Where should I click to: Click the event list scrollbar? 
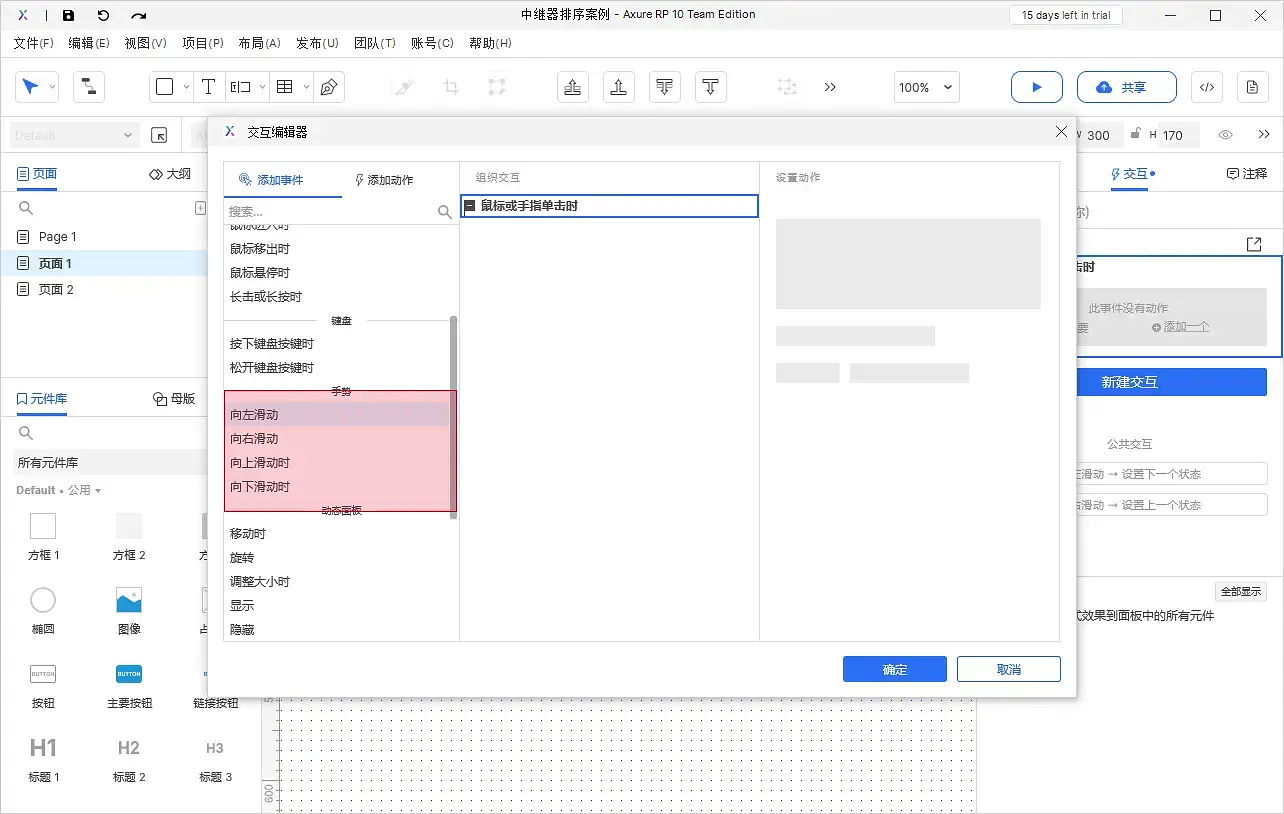tap(454, 416)
